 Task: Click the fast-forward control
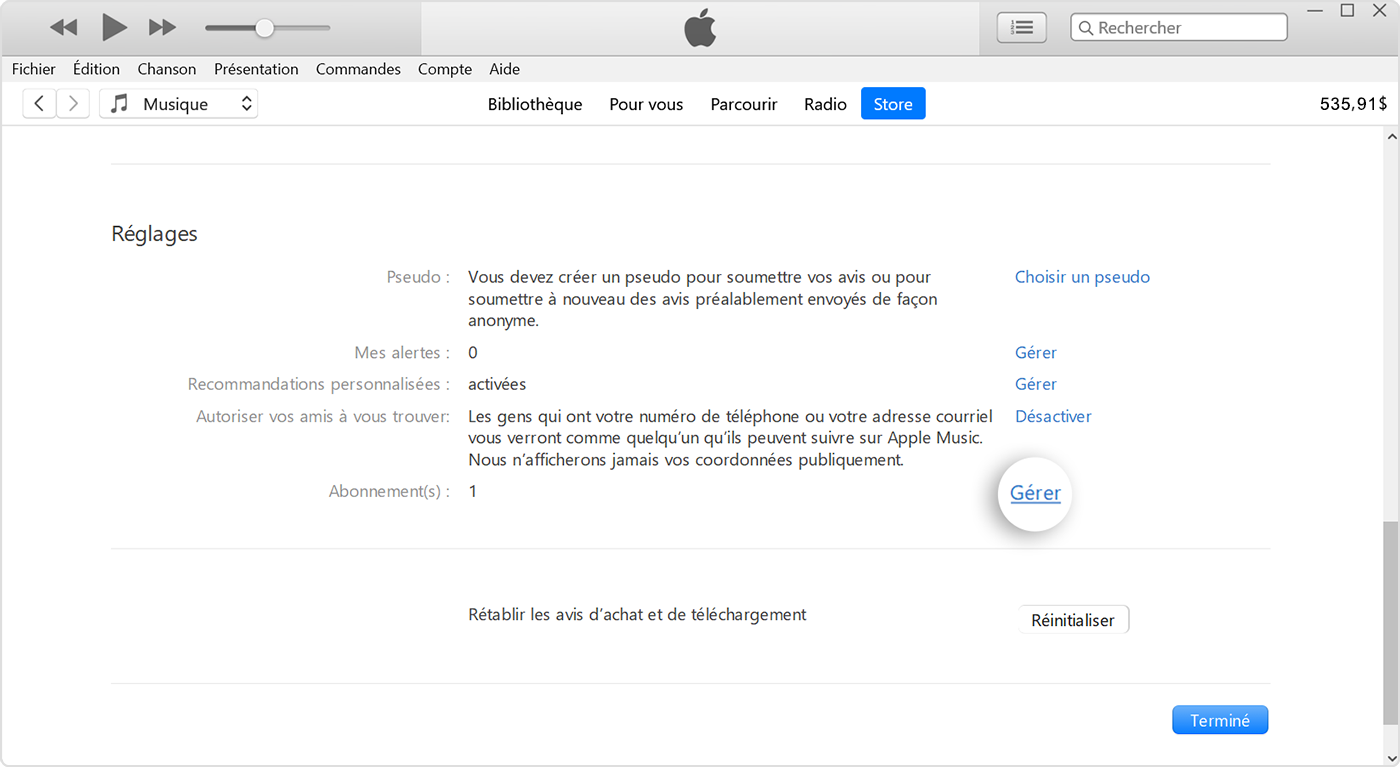pos(162,27)
